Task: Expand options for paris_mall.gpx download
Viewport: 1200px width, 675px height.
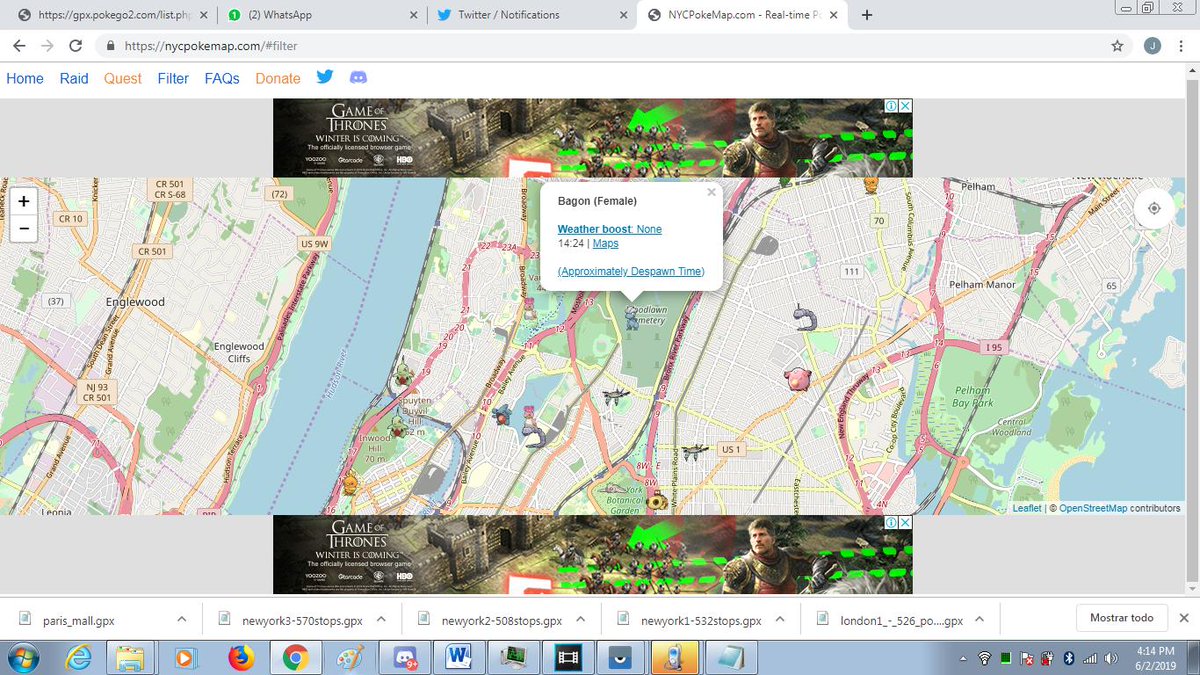Action: point(181,619)
